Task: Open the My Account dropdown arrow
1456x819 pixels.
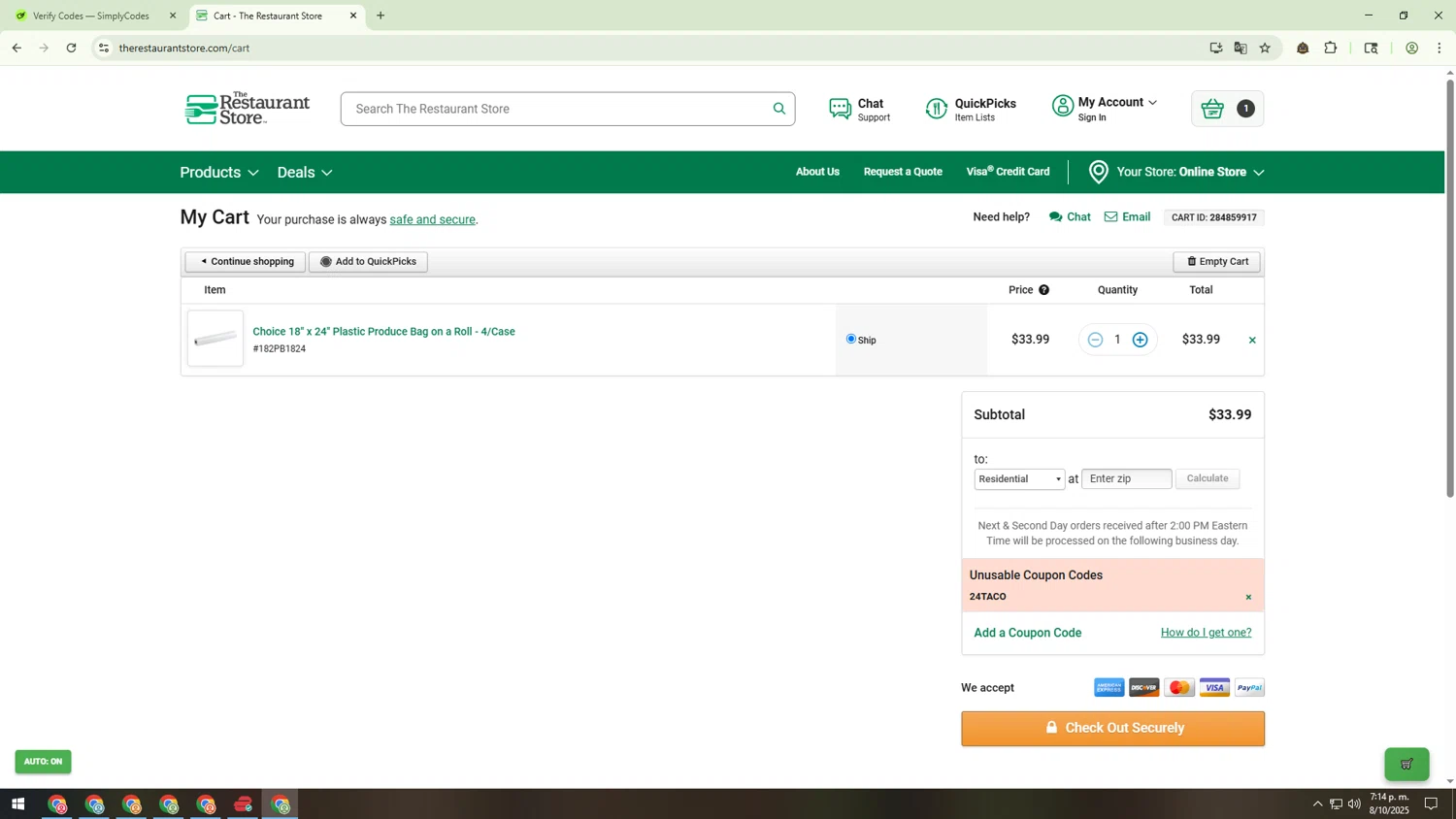Action: pos(1153,103)
